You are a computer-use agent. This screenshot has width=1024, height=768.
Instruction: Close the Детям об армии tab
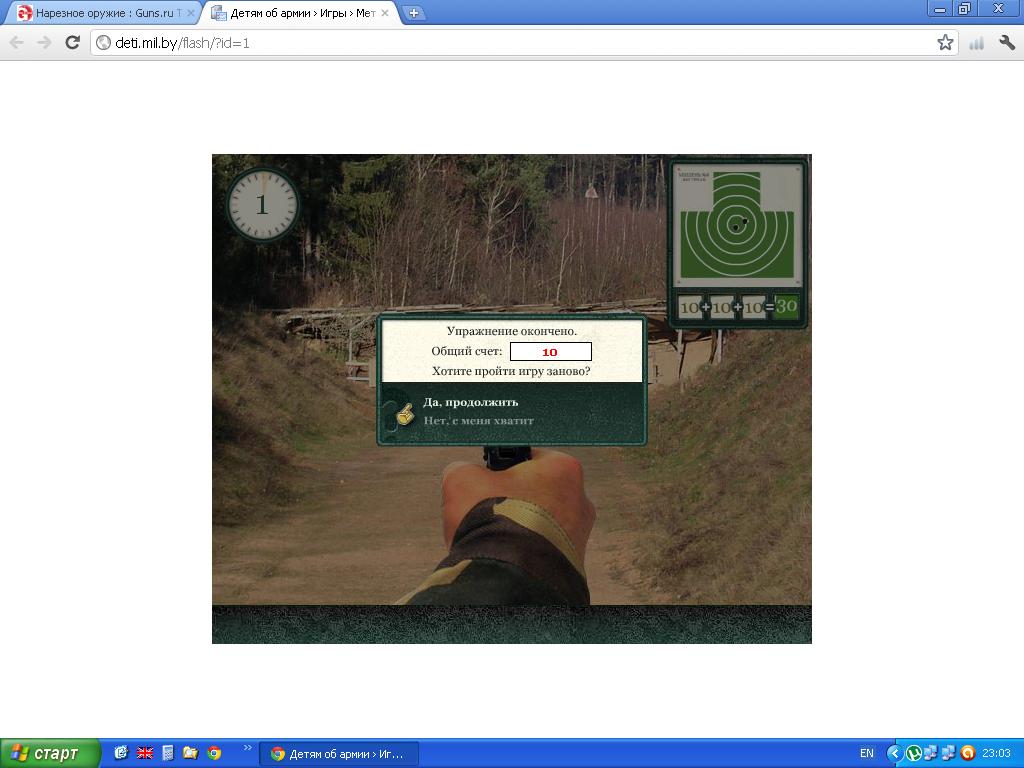pyautogui.click(x=385, y=13)
